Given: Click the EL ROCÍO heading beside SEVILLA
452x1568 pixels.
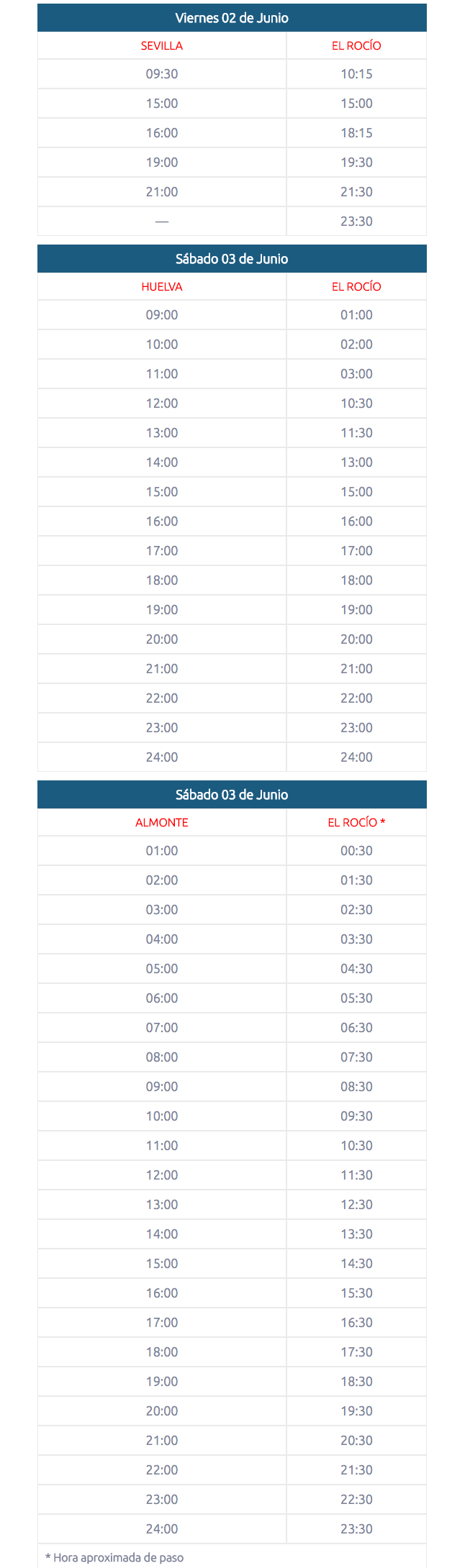Looking at the screenshot, I should (x=356, y=46).
